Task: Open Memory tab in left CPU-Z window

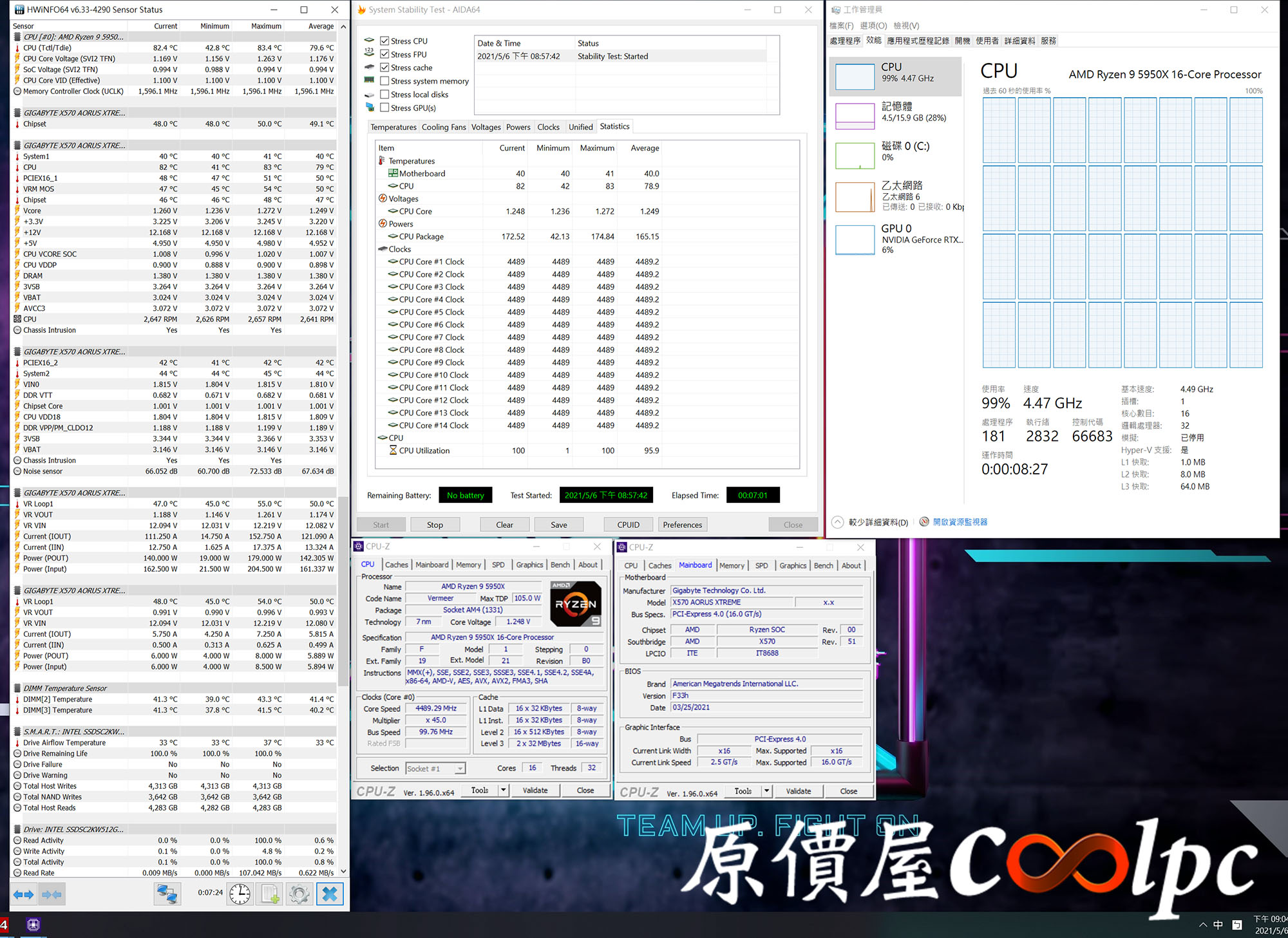Action: click(468, 565)
